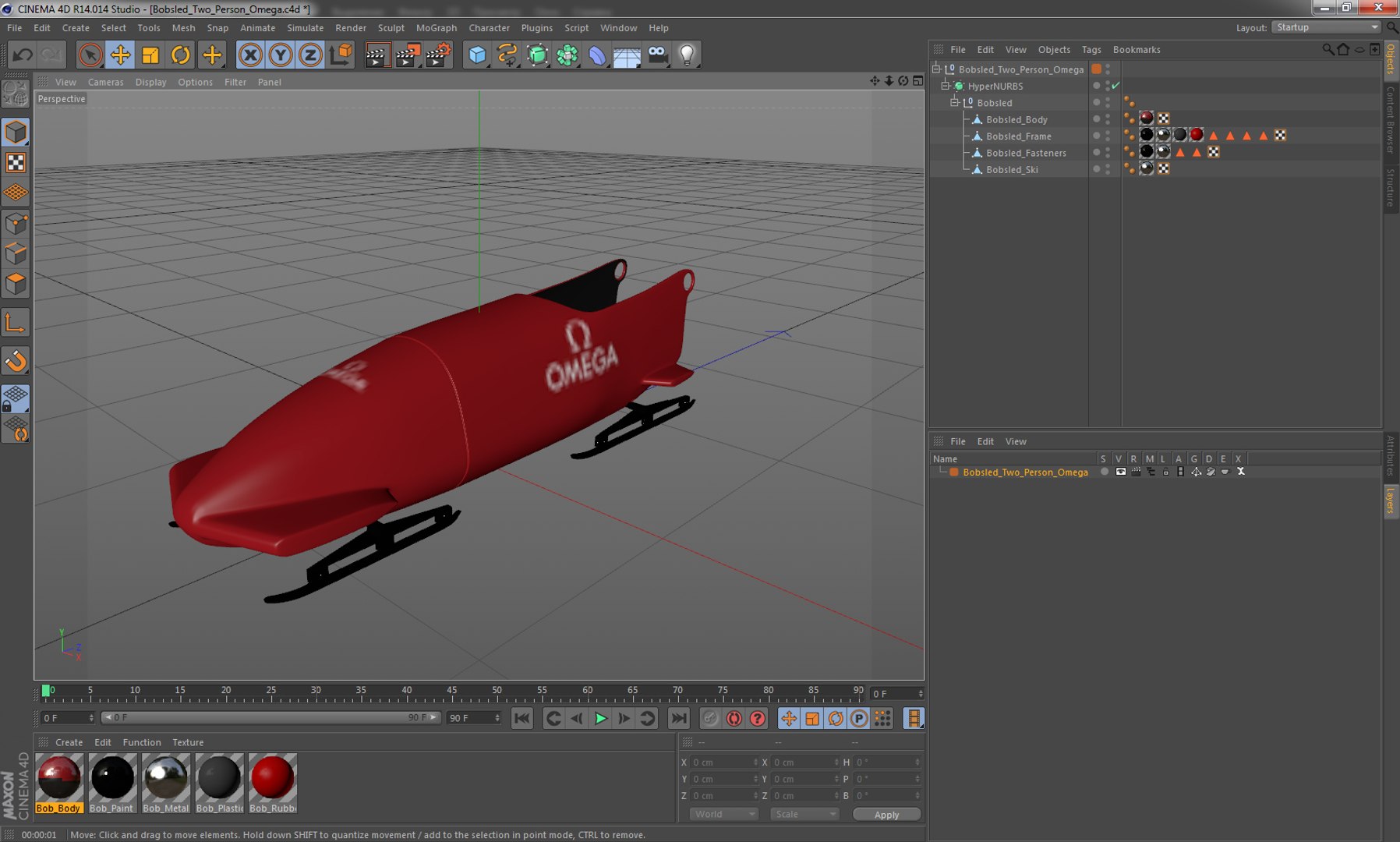Viewport: 1400px width, 842px height.
Task: Add a floor environment object icon
Action: [627, 55]
